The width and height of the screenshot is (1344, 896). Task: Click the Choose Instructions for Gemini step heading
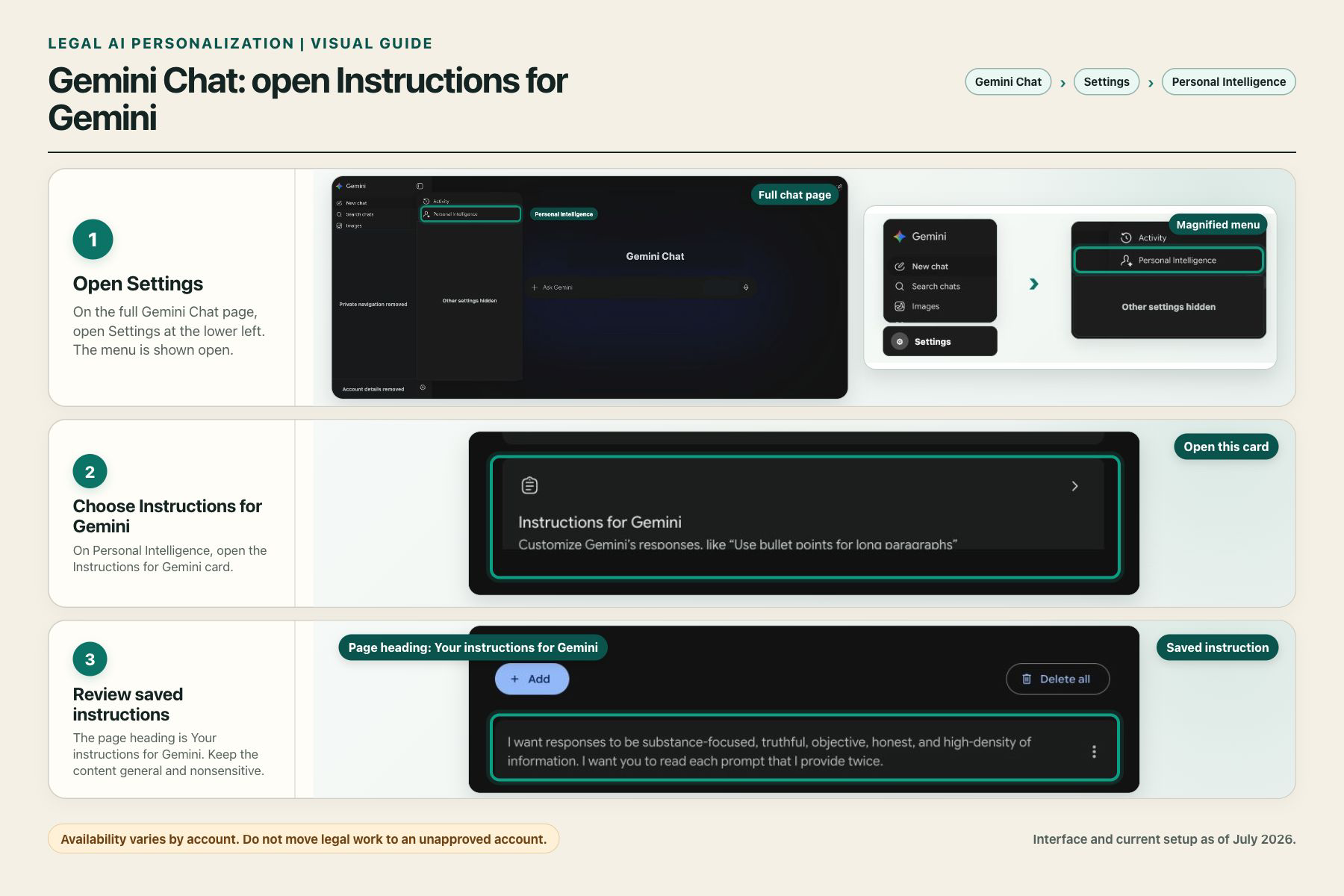pyautogui.click(x=167, y=516)
